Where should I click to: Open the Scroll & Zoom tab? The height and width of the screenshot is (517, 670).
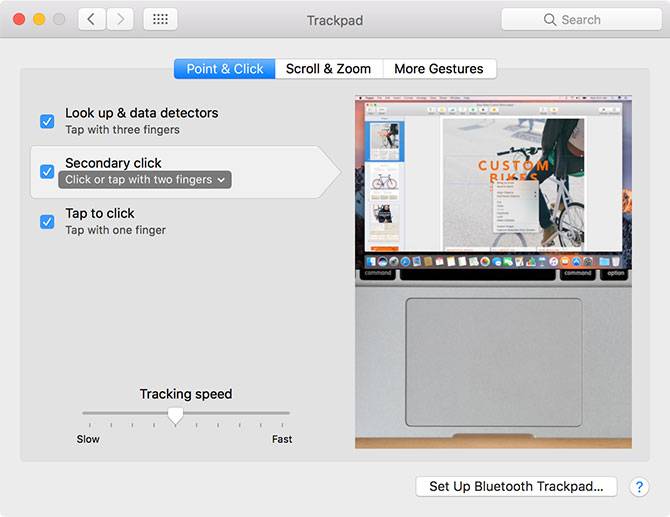pyautogui.click(x=329, y=69)
